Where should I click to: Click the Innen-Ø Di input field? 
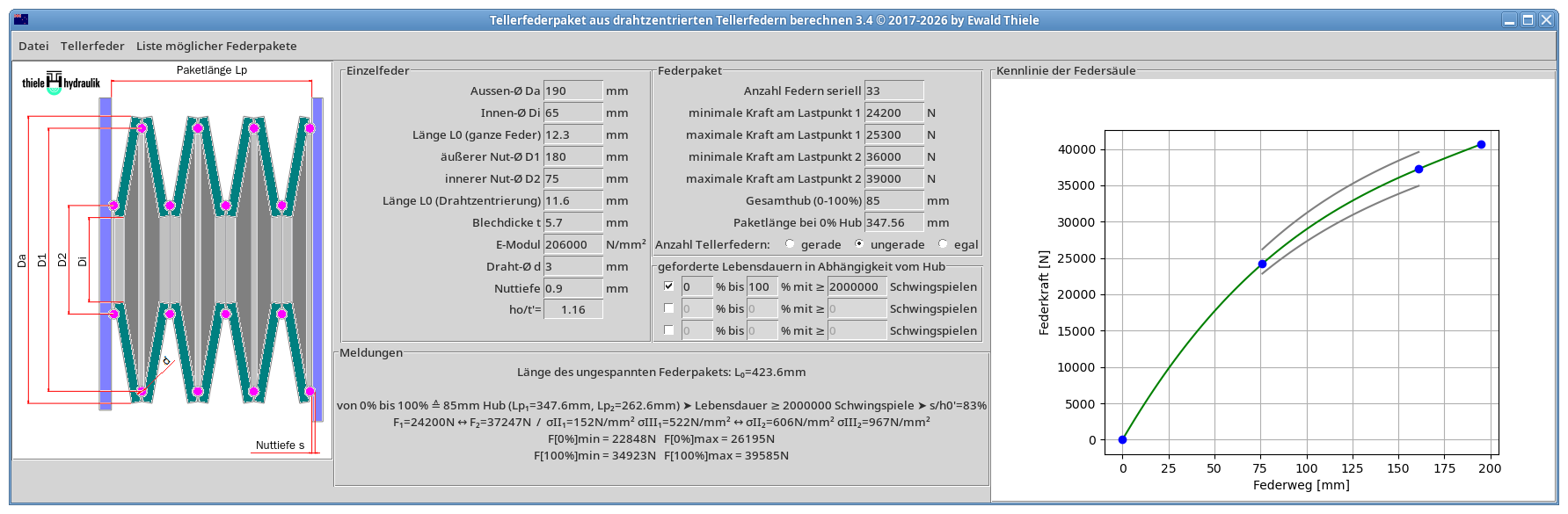coord(573,112)
